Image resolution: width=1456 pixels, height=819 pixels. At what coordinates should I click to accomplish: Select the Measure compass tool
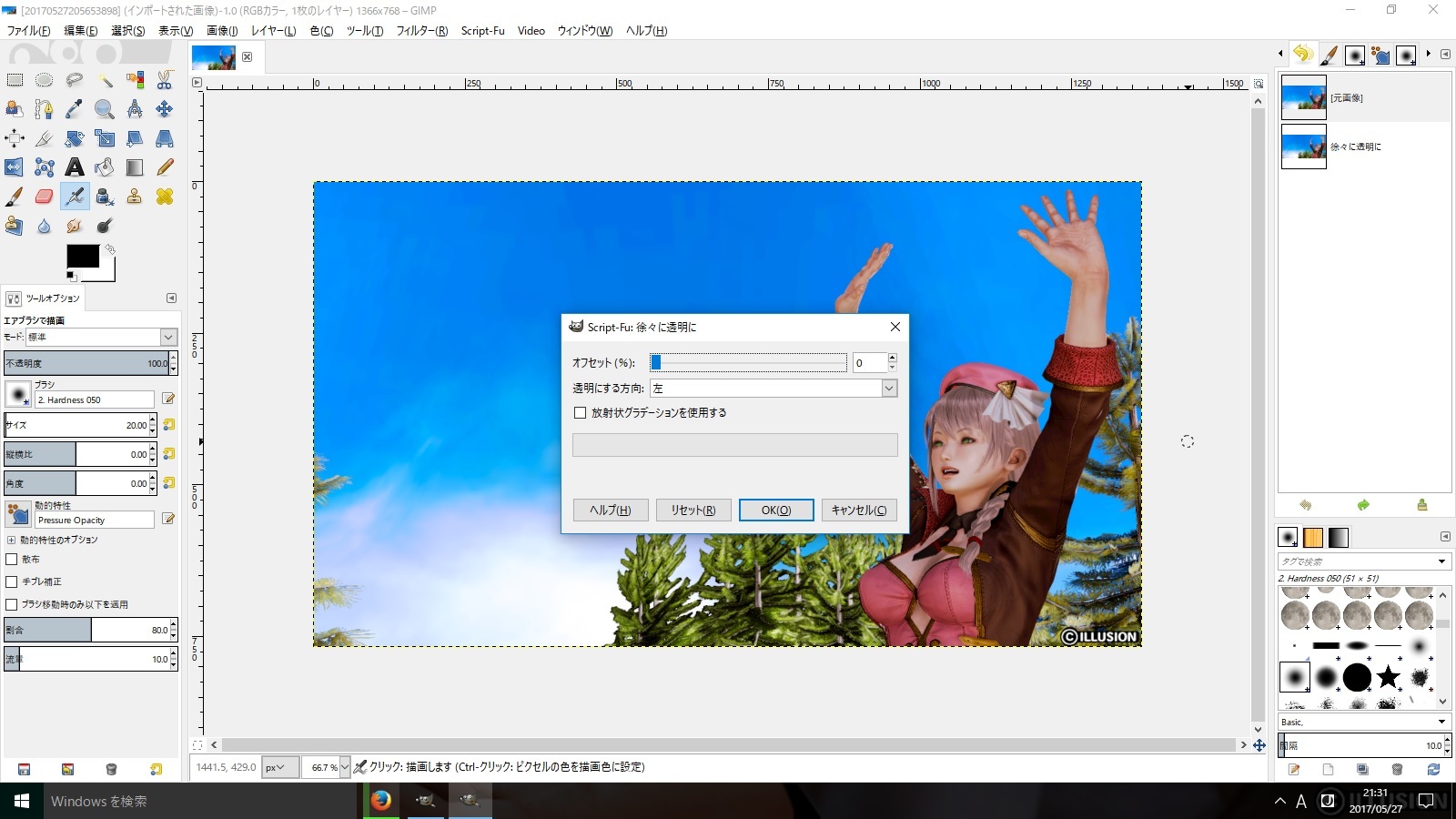135,109
